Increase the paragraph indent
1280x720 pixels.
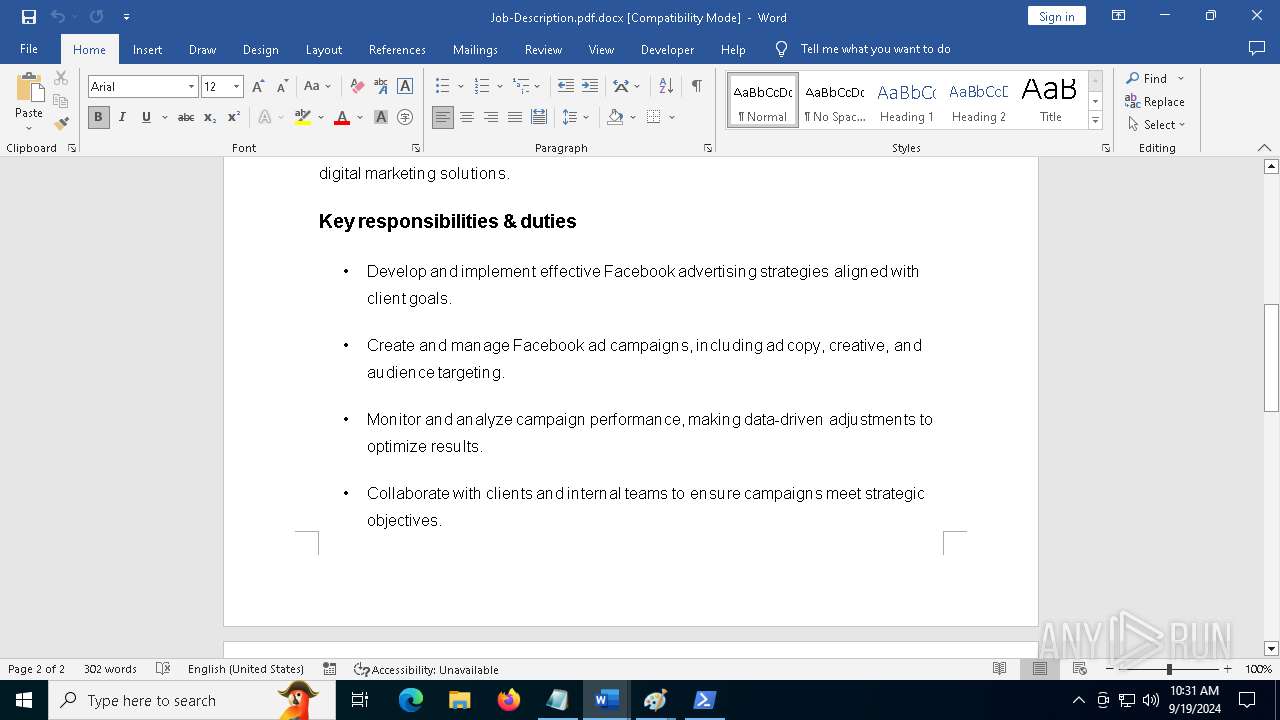(x=590, y=86)
